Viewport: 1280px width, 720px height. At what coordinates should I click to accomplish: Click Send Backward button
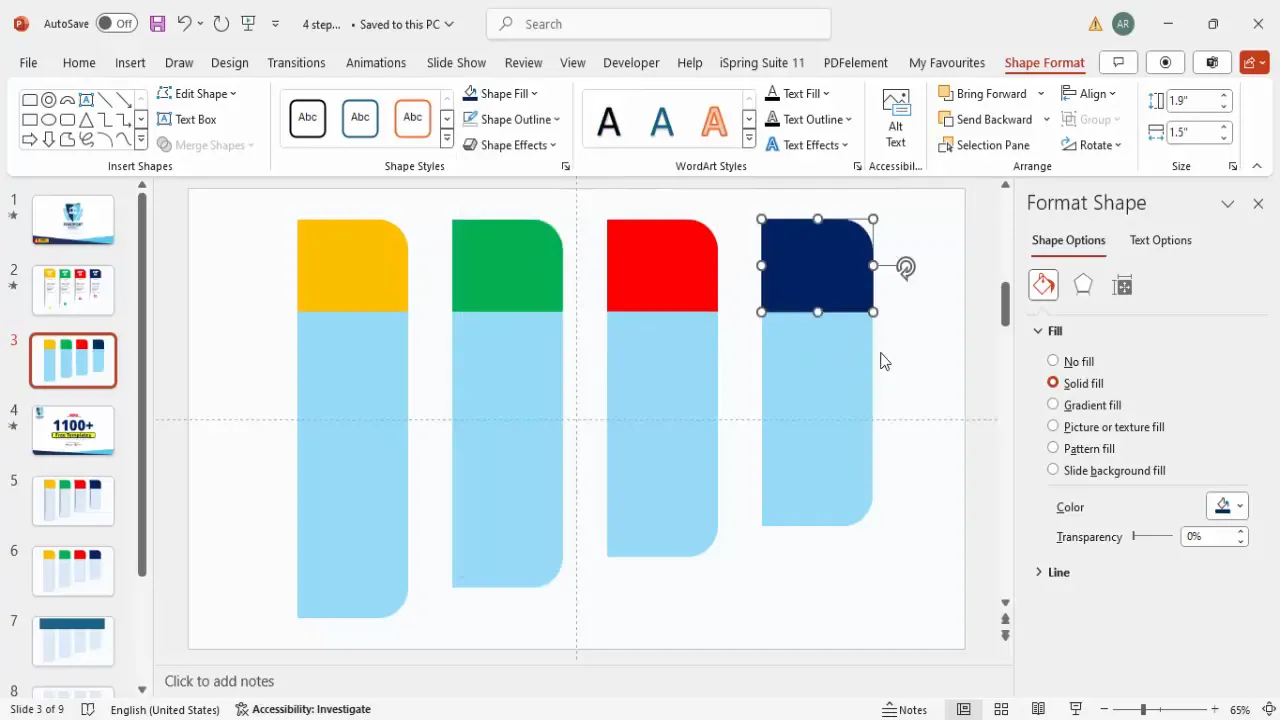click(x=986, y=119)
